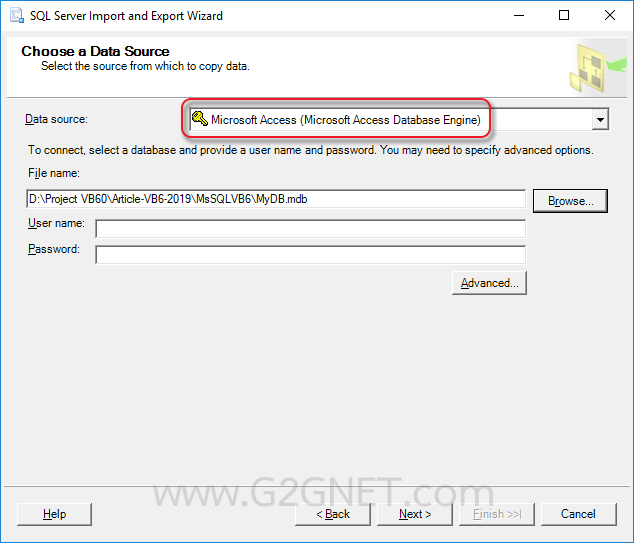Click the 'Data source:' label
The height and width of the screenshot is (543, 634).
coord(56,119)
